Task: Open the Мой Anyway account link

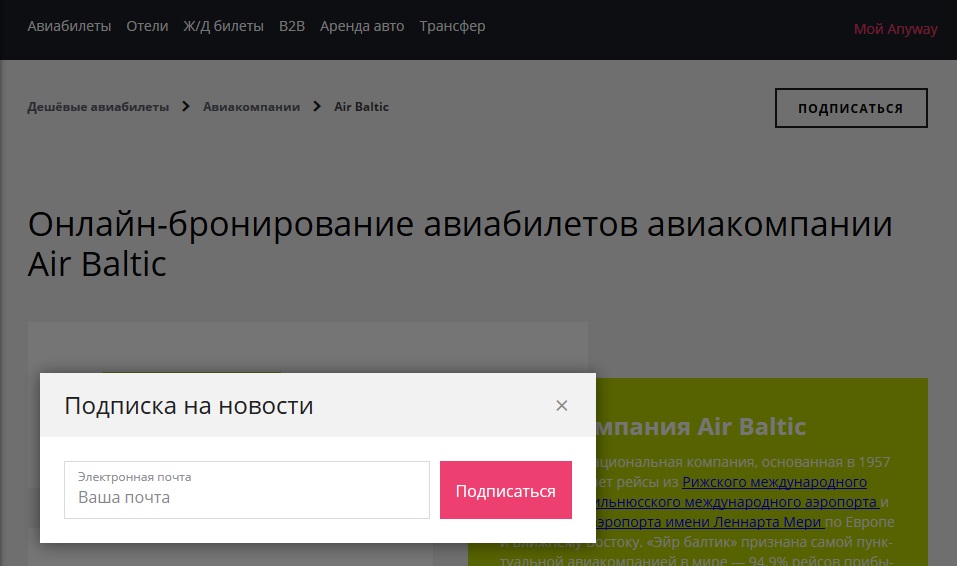Action: [x=895, y=29]
